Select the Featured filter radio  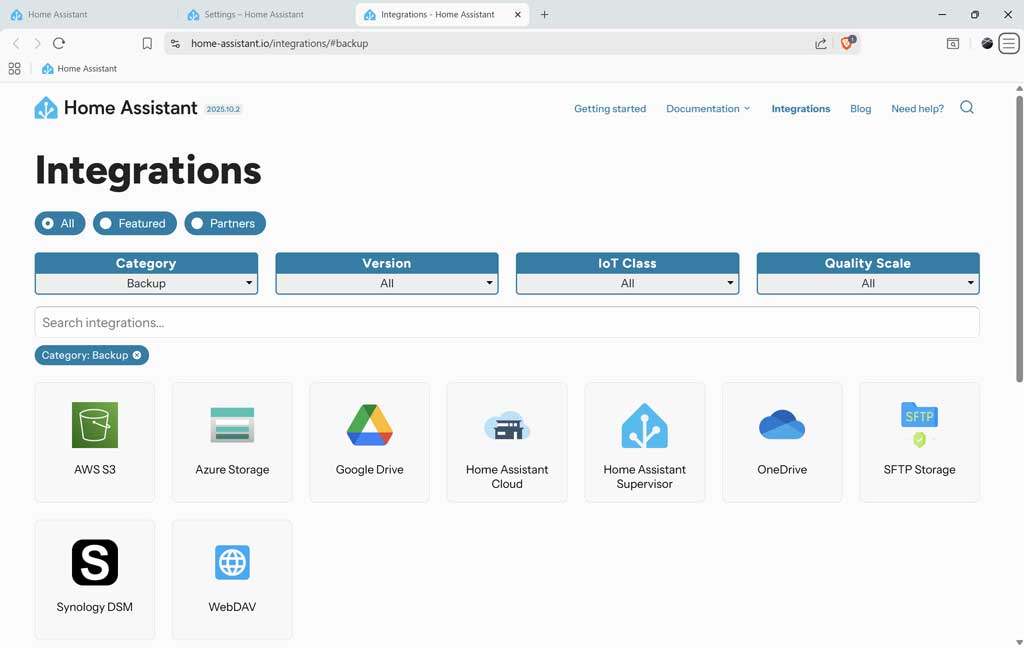135,223
